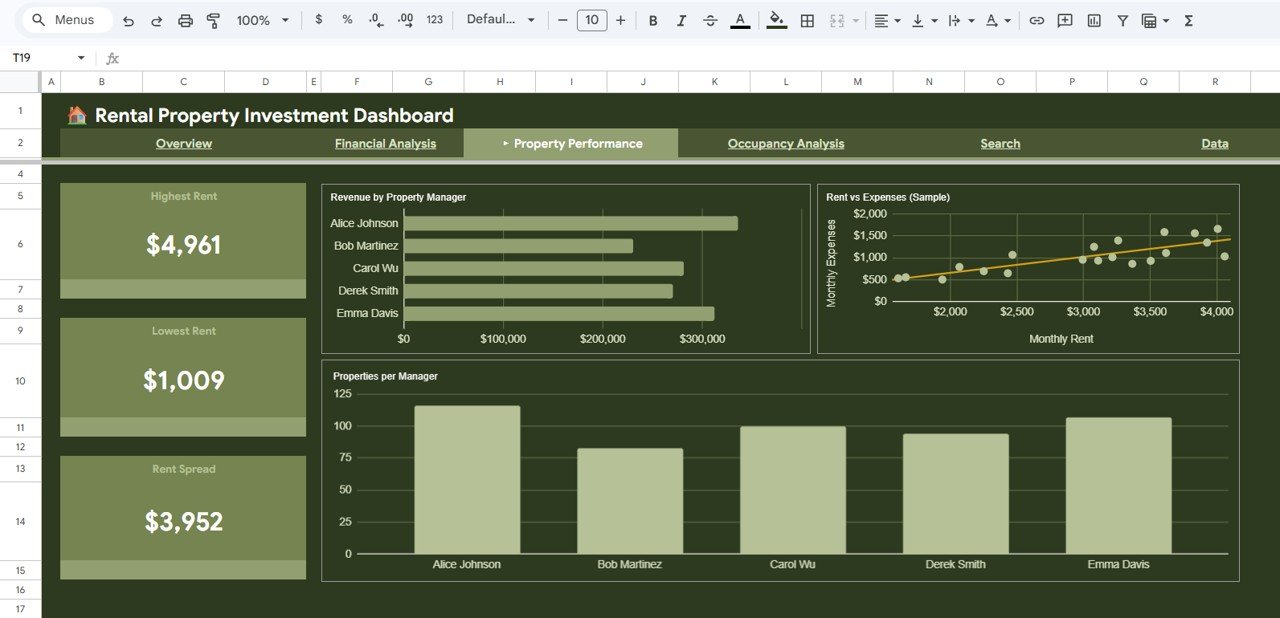The height and width of the screenshot is (618, 1280).
Task: Open the fill color picker
Action: click(777, 19)
